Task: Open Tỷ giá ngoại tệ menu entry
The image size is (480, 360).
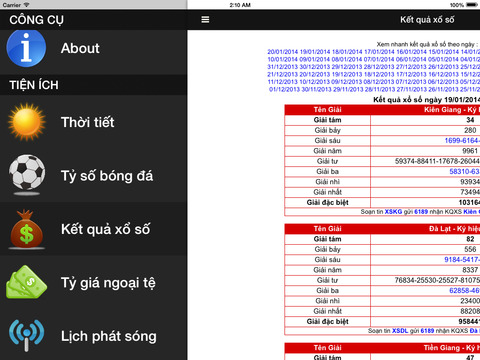Action: pos(108,283)
